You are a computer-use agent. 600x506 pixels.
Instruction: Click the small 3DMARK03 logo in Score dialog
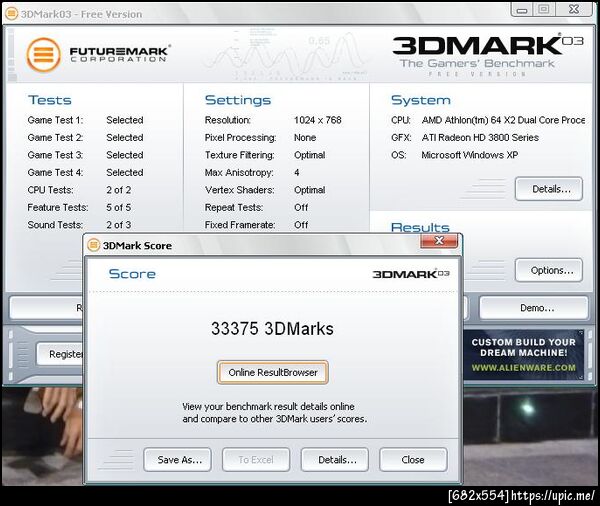(x=411, y=274)
